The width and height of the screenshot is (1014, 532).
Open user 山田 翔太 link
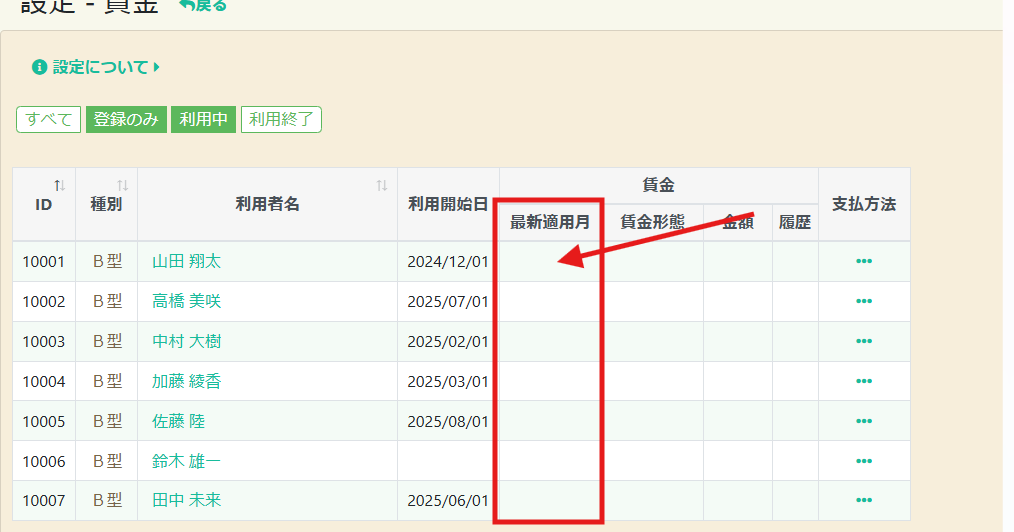coord(186,261)
